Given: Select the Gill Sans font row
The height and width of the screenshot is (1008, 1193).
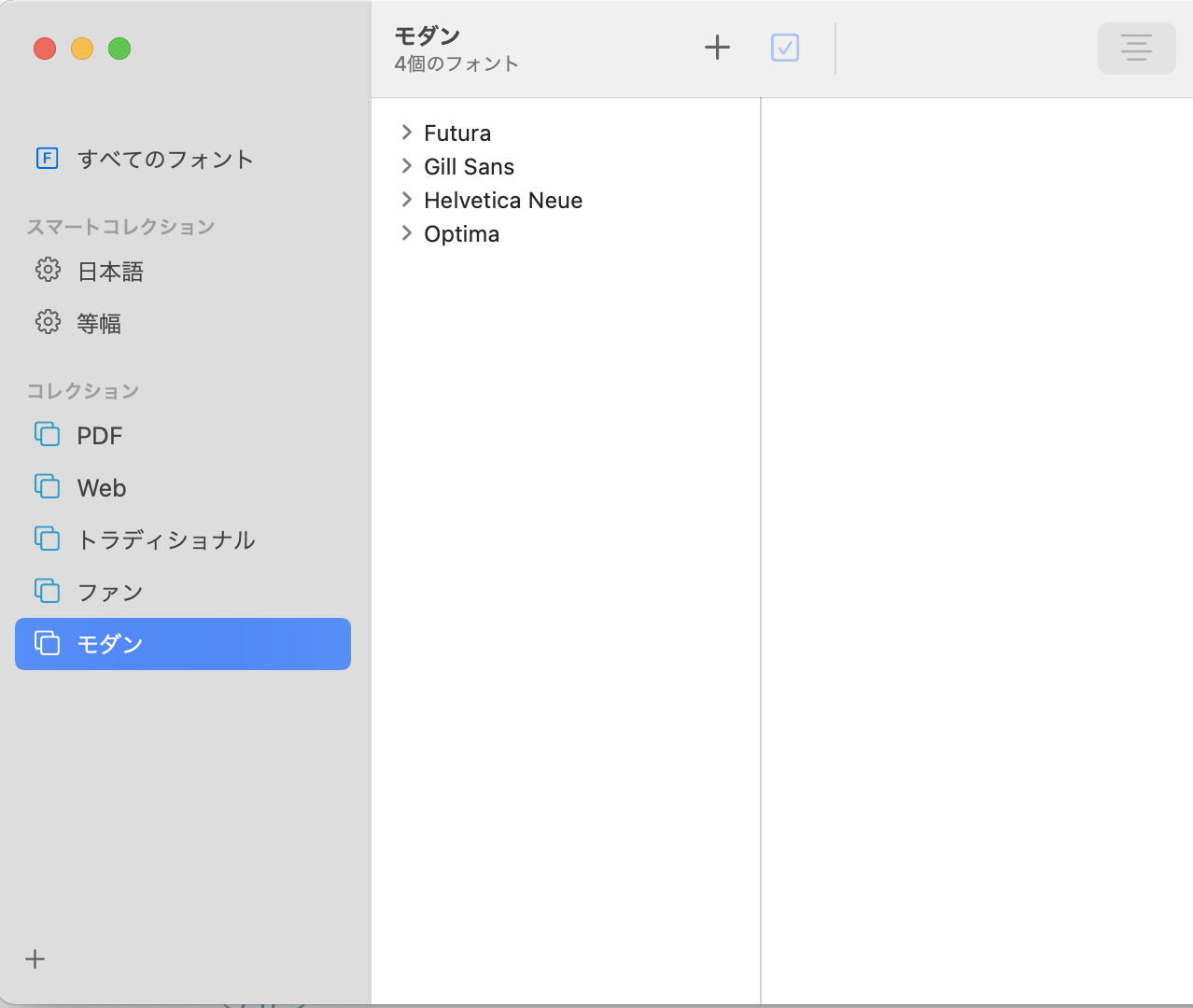Looking at the screenshot, I should pyautogui.click(x=566, y=166).
